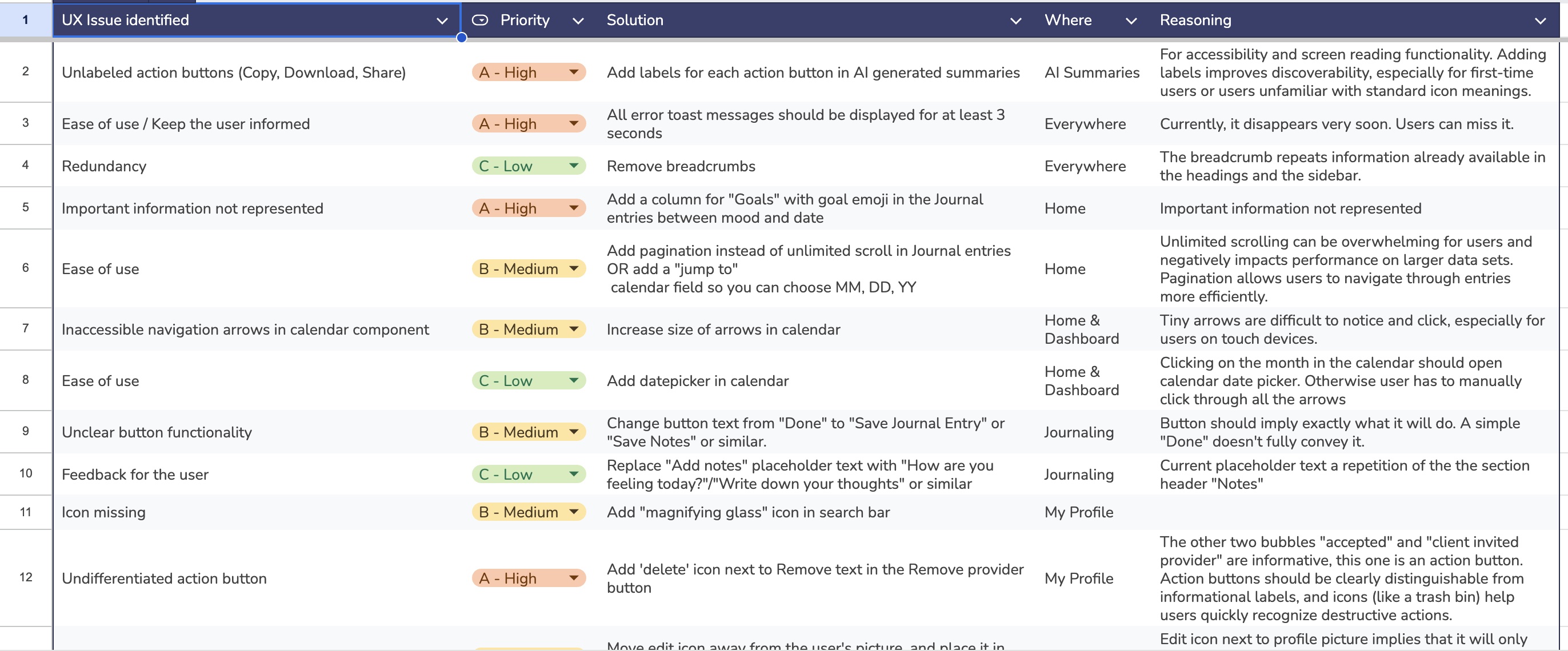Select the empty Reasoning cell for Icon missing
This screenshot has height=651, width=1568.
(1351, 512)
